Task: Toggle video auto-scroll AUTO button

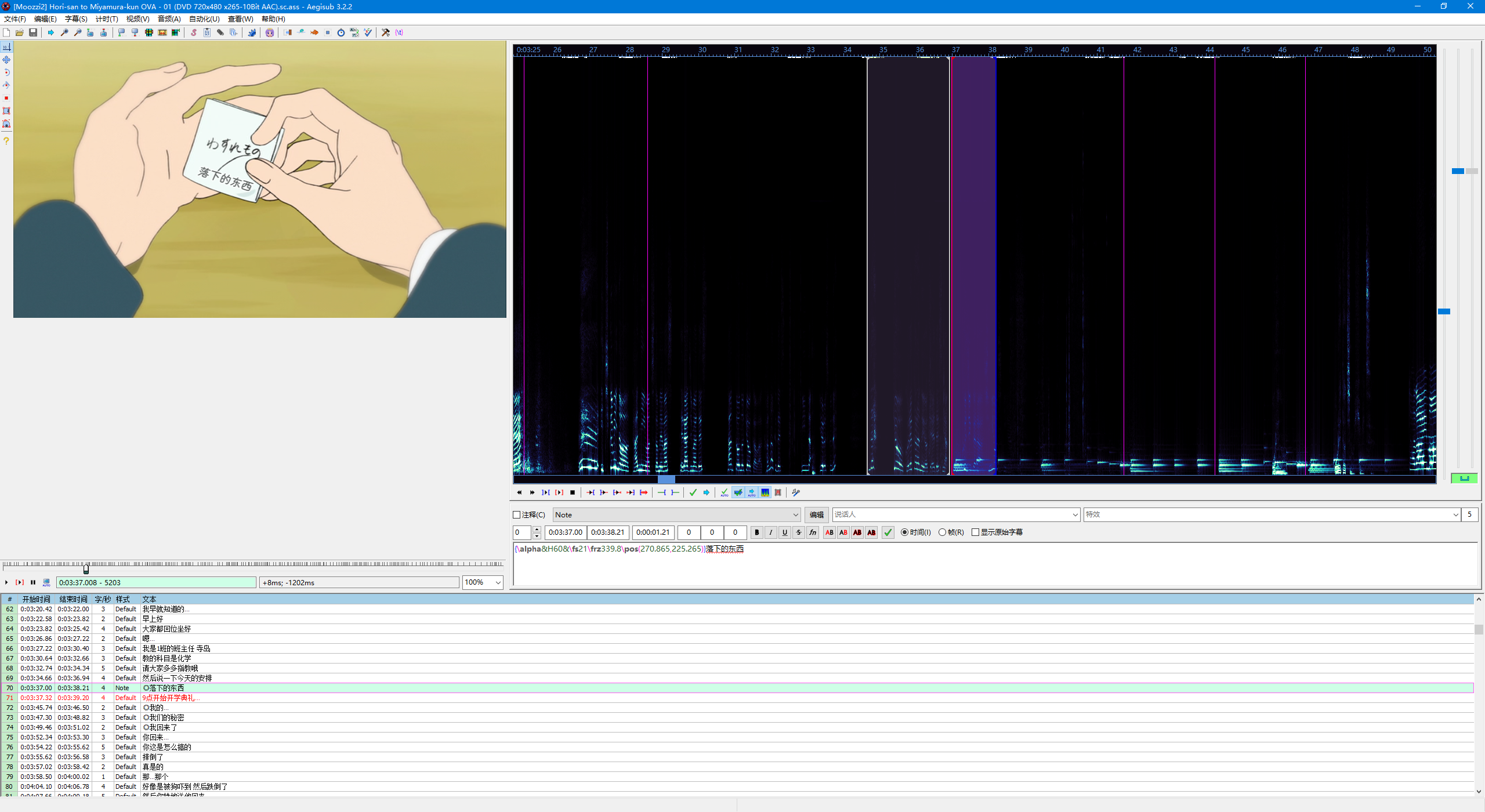Action: point(46,582)
